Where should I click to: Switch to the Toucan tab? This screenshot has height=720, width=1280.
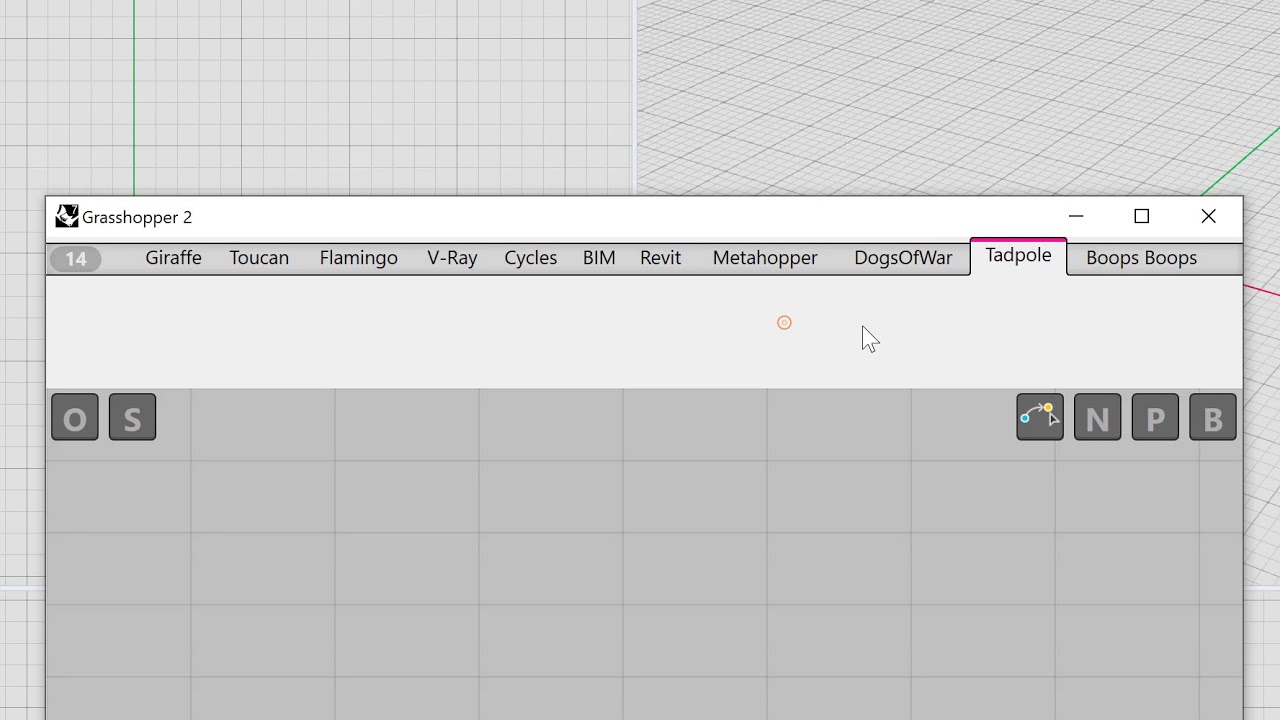pos(259,258)
